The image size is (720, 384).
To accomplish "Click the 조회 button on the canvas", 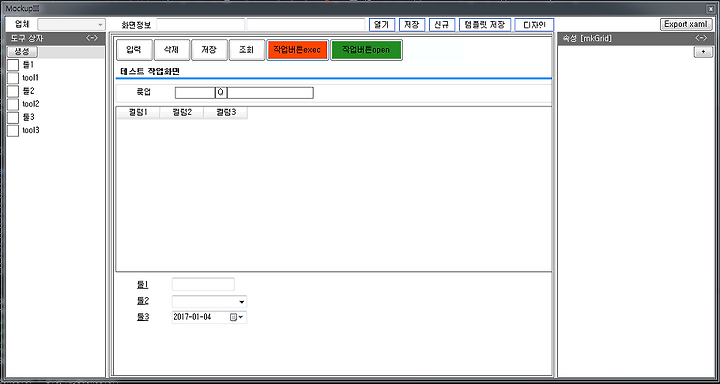I will click(x=247, y=50).
